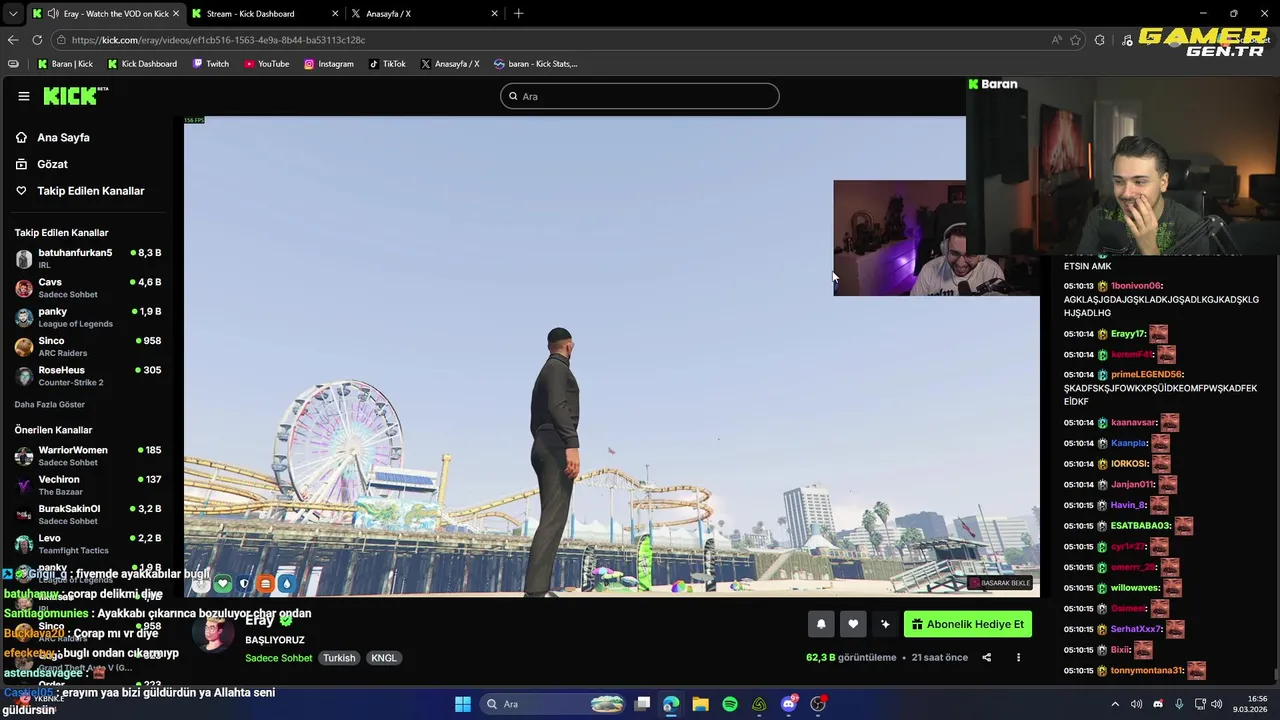Click the taskbar search box
1280x720 pixels.
tap(553, 704)
